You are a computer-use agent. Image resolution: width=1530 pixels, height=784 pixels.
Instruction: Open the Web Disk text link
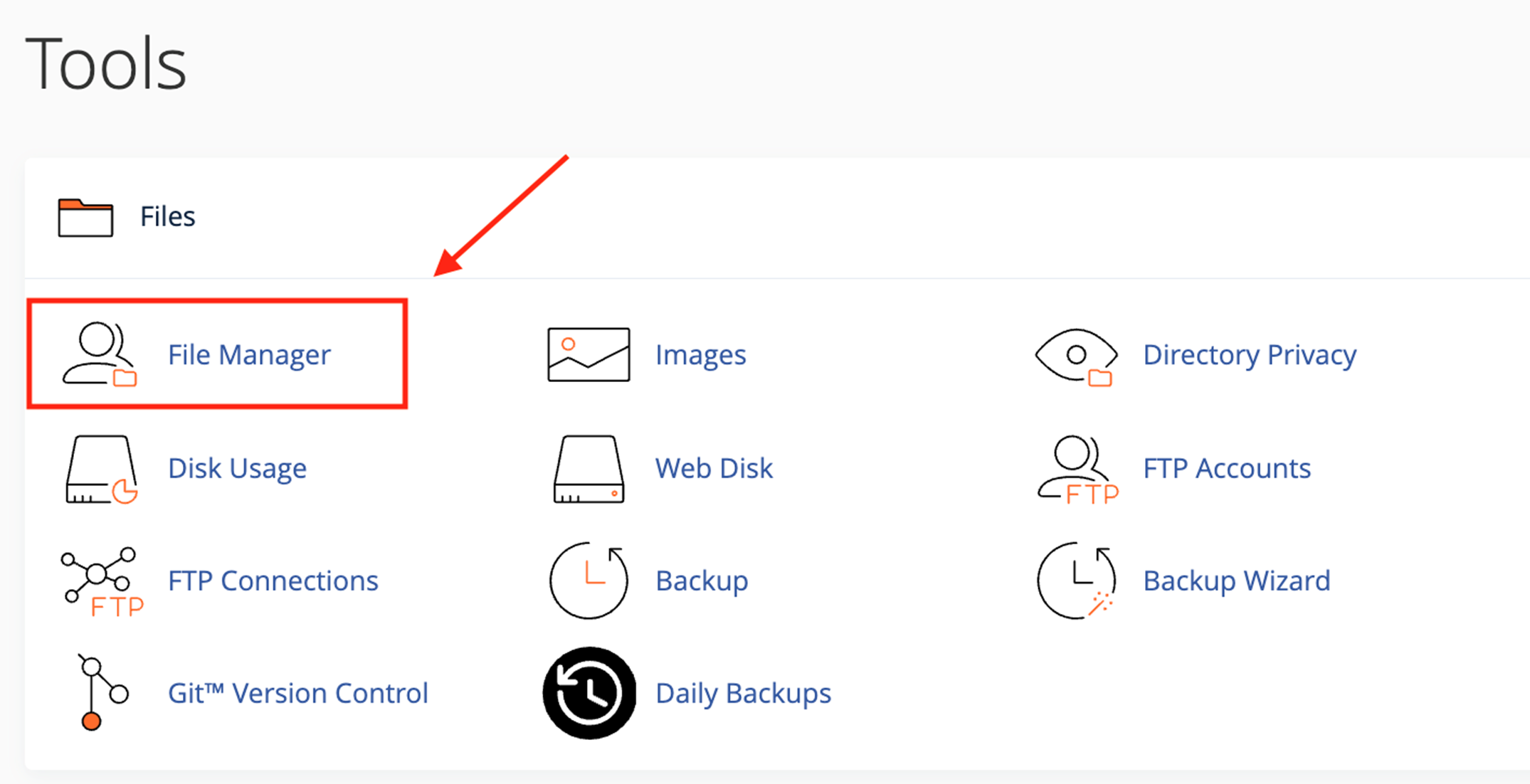pyautogui.click(x=714, y=468)
